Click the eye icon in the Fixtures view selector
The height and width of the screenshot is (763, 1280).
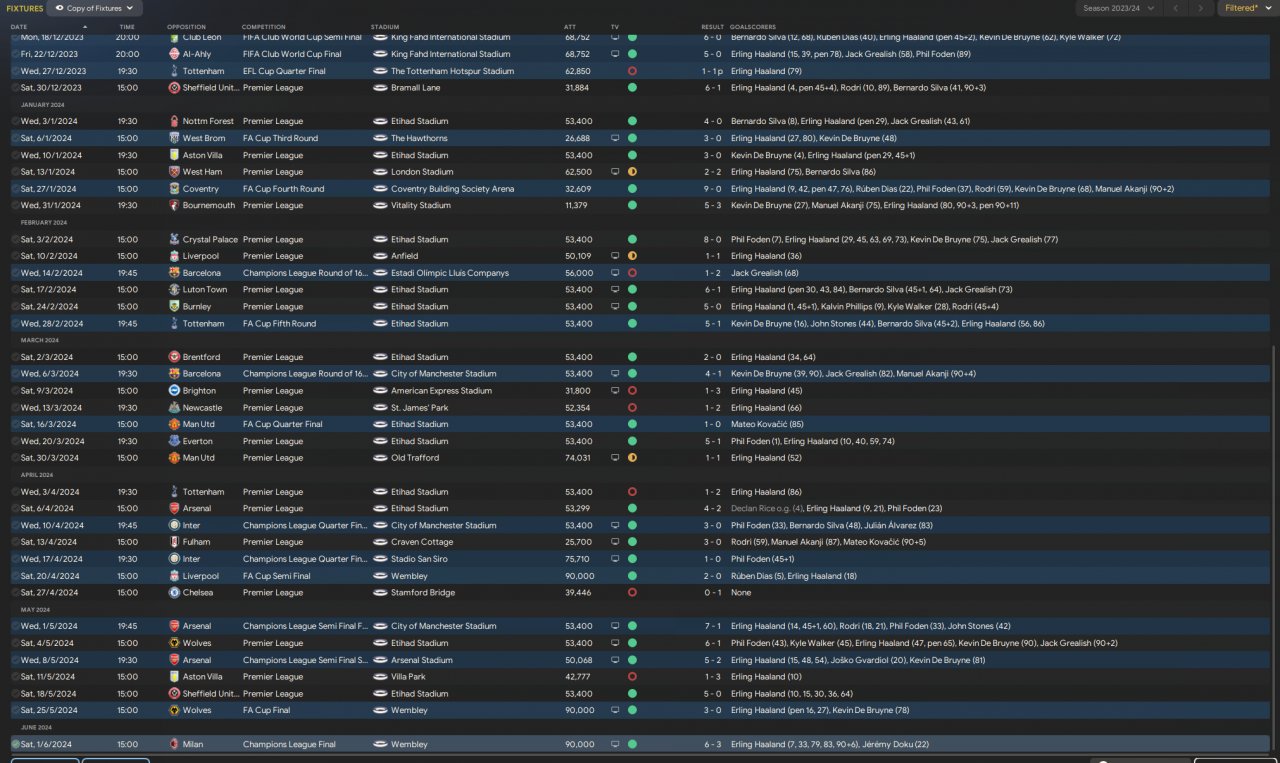coord(59,8)
